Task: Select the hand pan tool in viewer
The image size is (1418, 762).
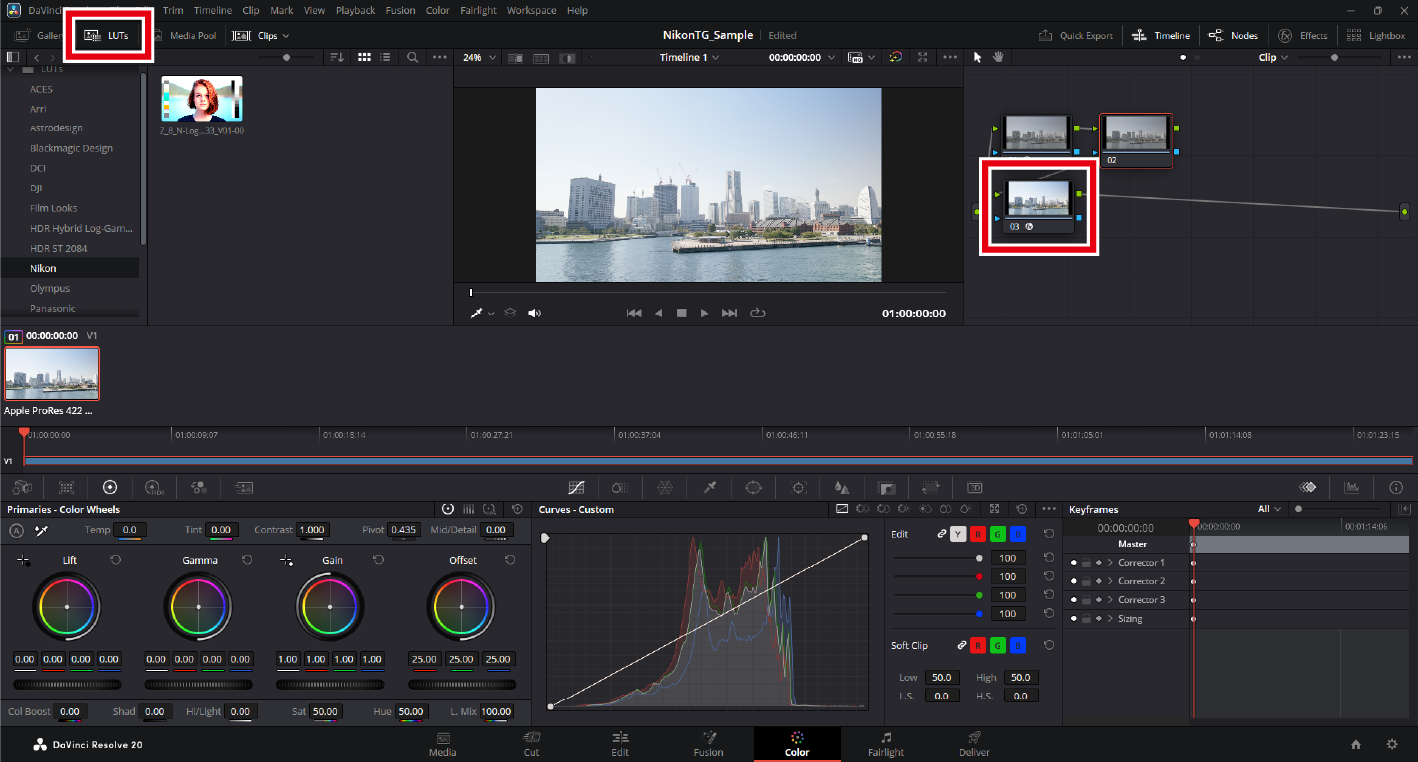Action: 998,57
